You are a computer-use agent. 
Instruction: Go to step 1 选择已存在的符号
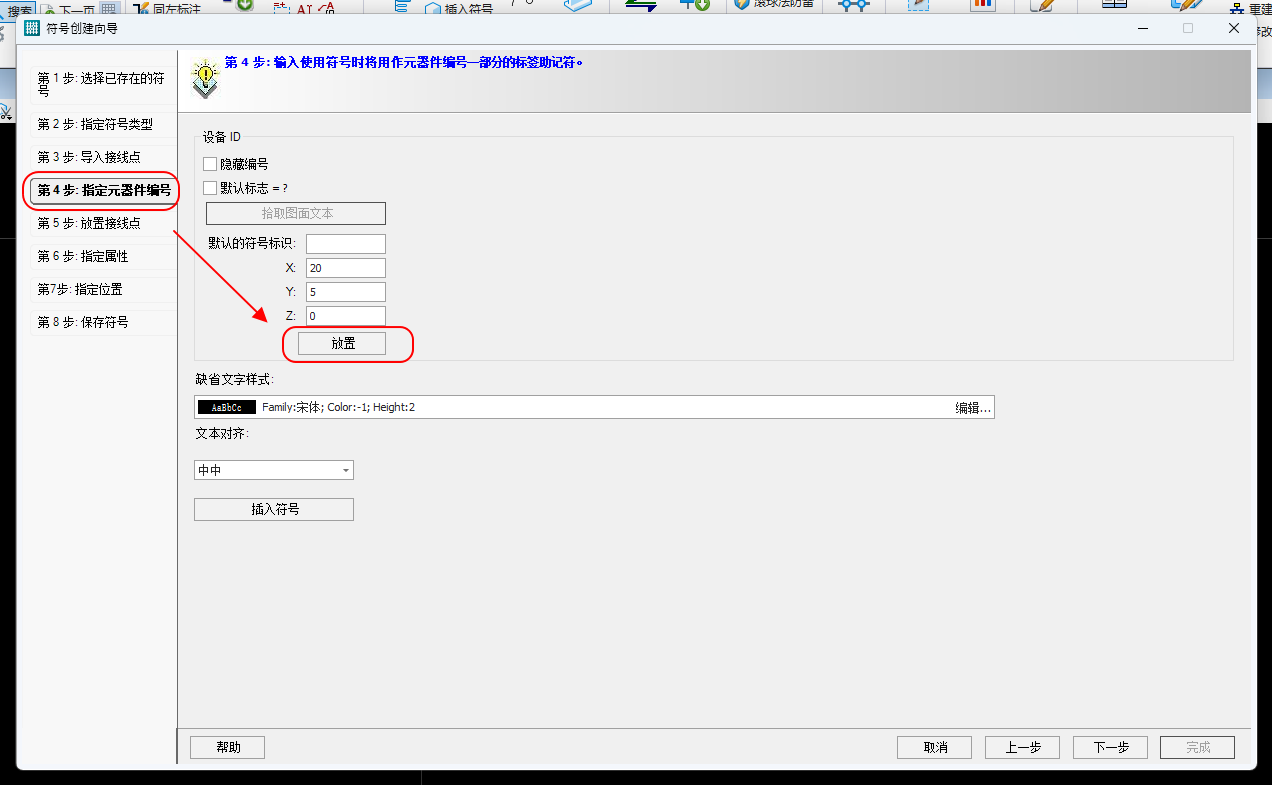click(101, 83)
